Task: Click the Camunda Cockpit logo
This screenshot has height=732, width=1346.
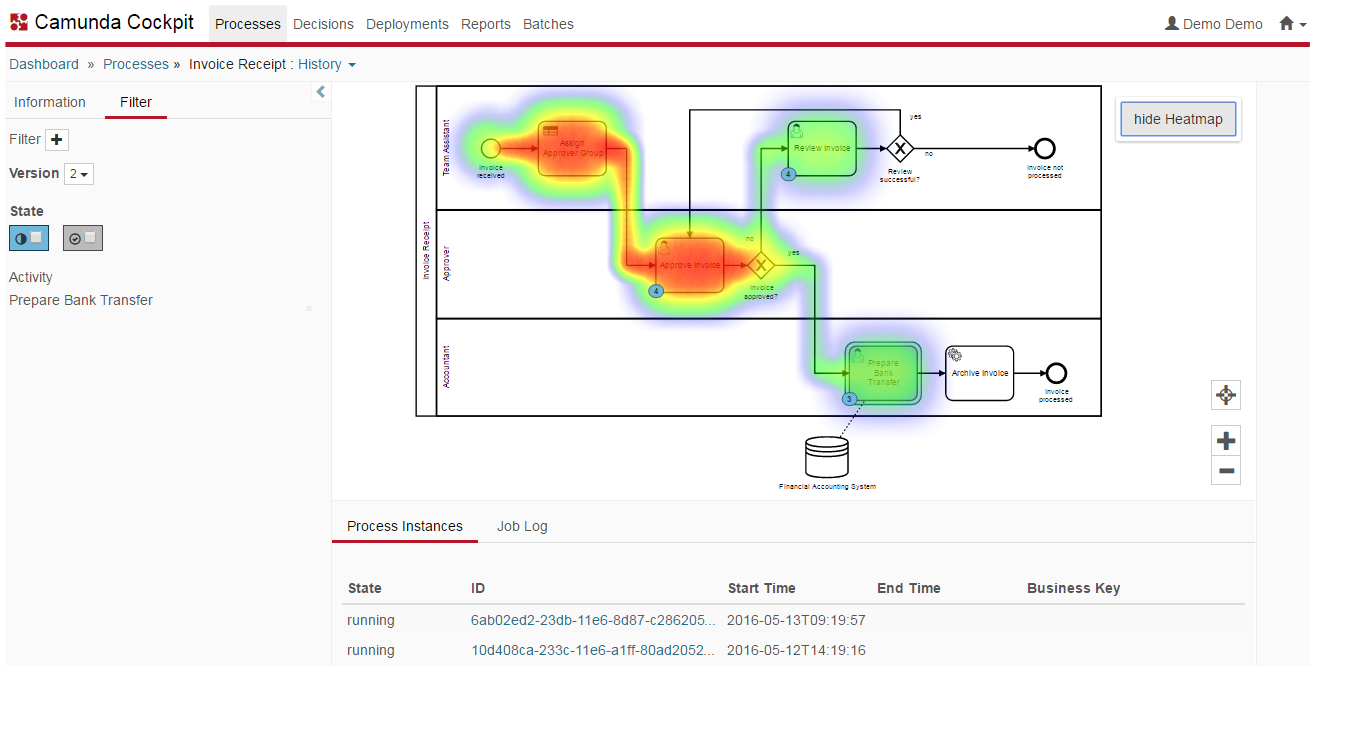Action: [x=101, y=23]
